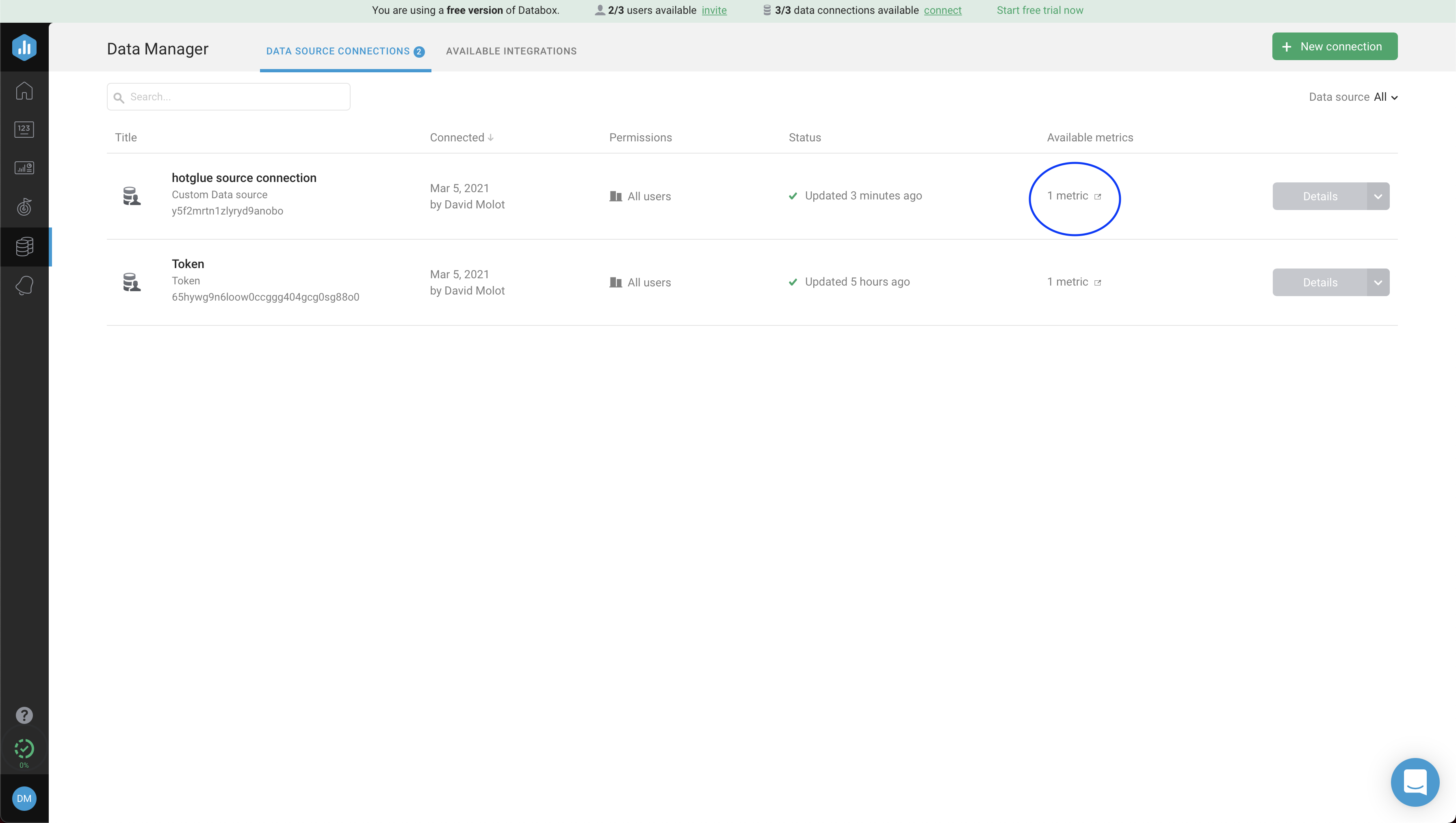Click external link icon next to Token metric
Viewport: 1456px width, 823px height.
point(1098,283)
